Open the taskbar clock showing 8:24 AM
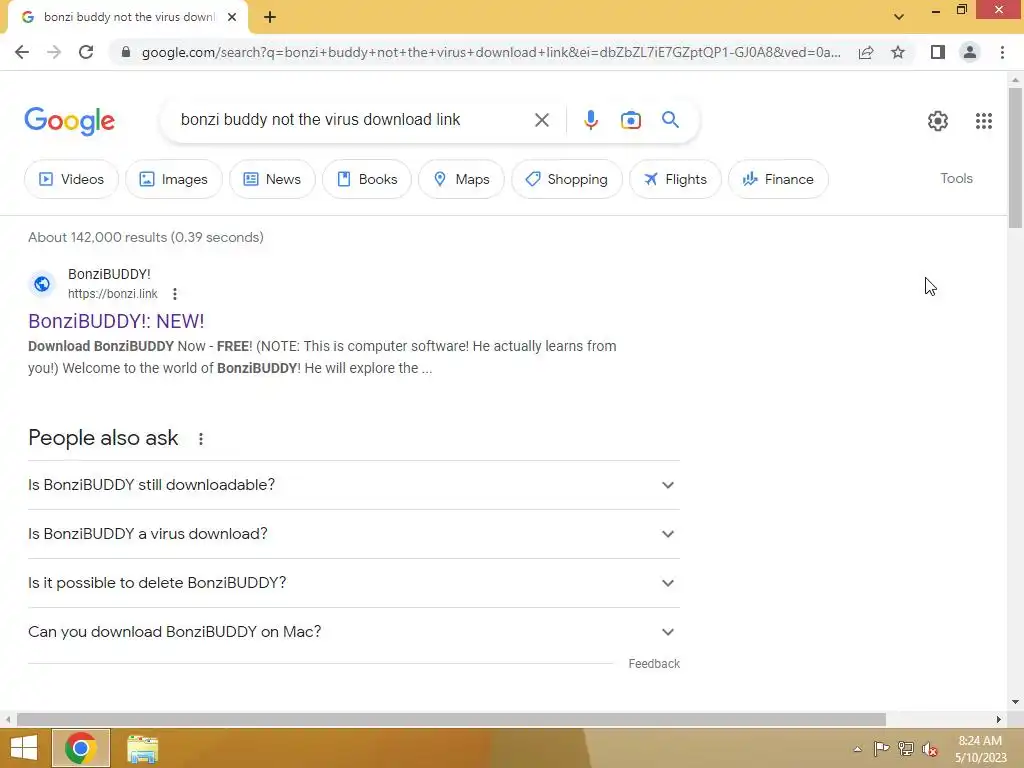Screen dimensions: 1024x768 pos(981,749)
